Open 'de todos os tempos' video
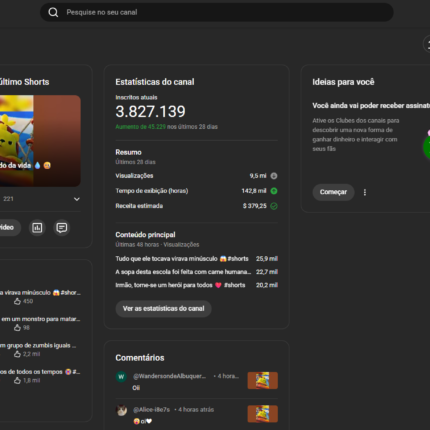Viewport: 430px width, 430px height. click(x=40, y=372)
